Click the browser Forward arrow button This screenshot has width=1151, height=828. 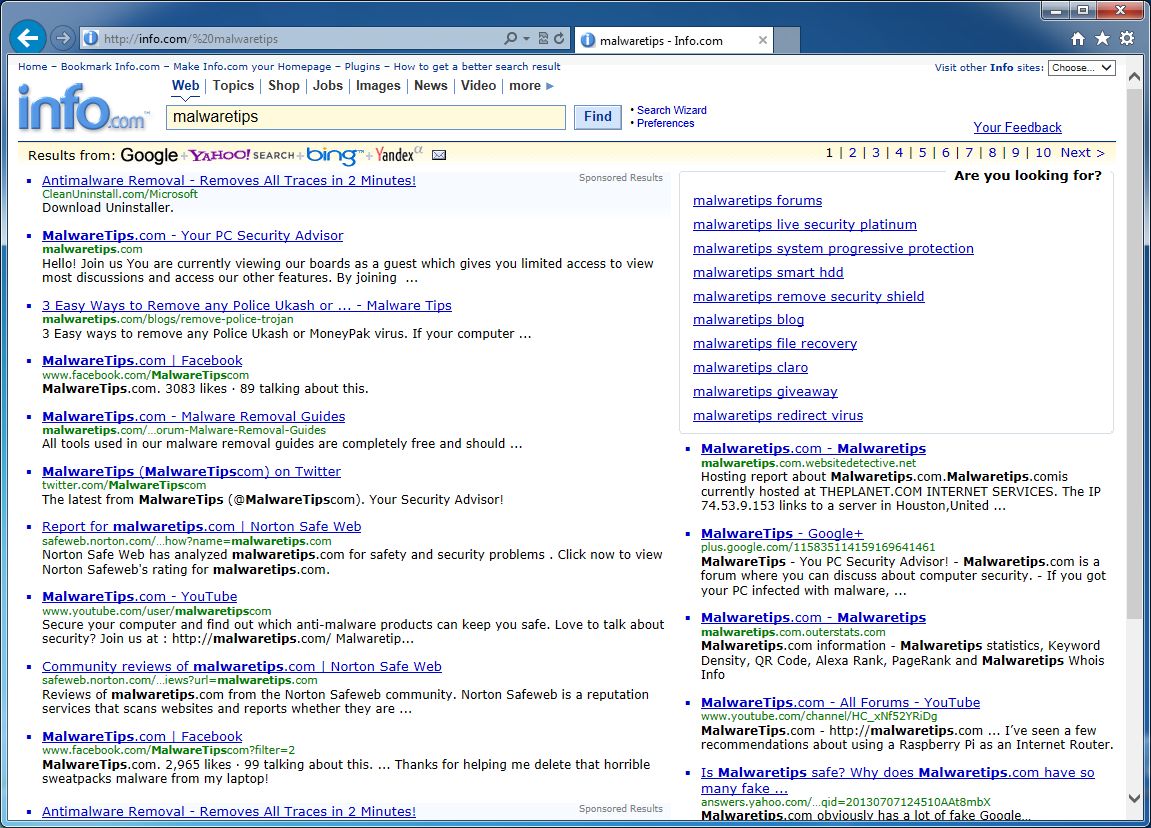click(x=63, y=38)
